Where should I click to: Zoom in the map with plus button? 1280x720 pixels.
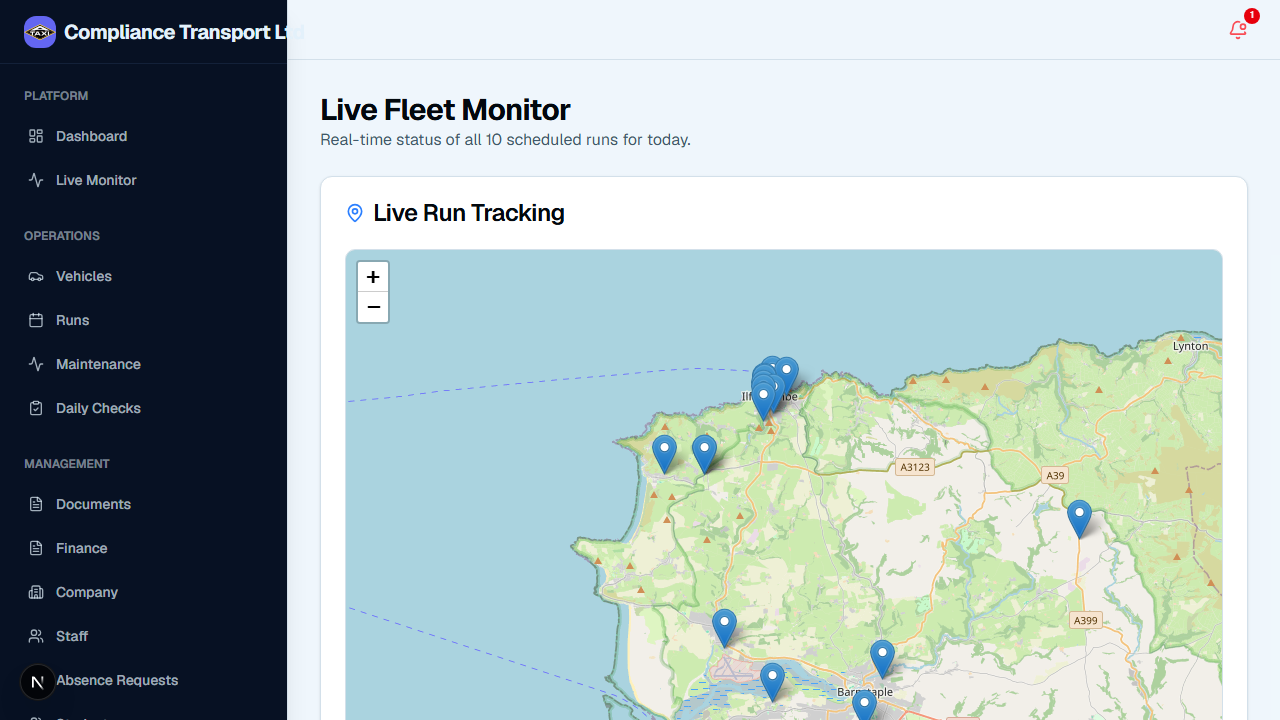(x=373, y=277)
